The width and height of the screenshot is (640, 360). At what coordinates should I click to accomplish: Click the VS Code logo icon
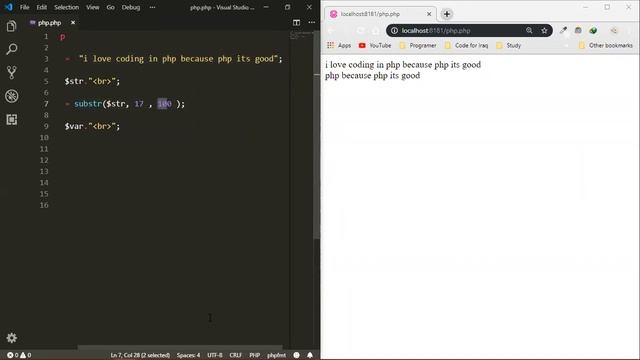click(x=9, y=7)
